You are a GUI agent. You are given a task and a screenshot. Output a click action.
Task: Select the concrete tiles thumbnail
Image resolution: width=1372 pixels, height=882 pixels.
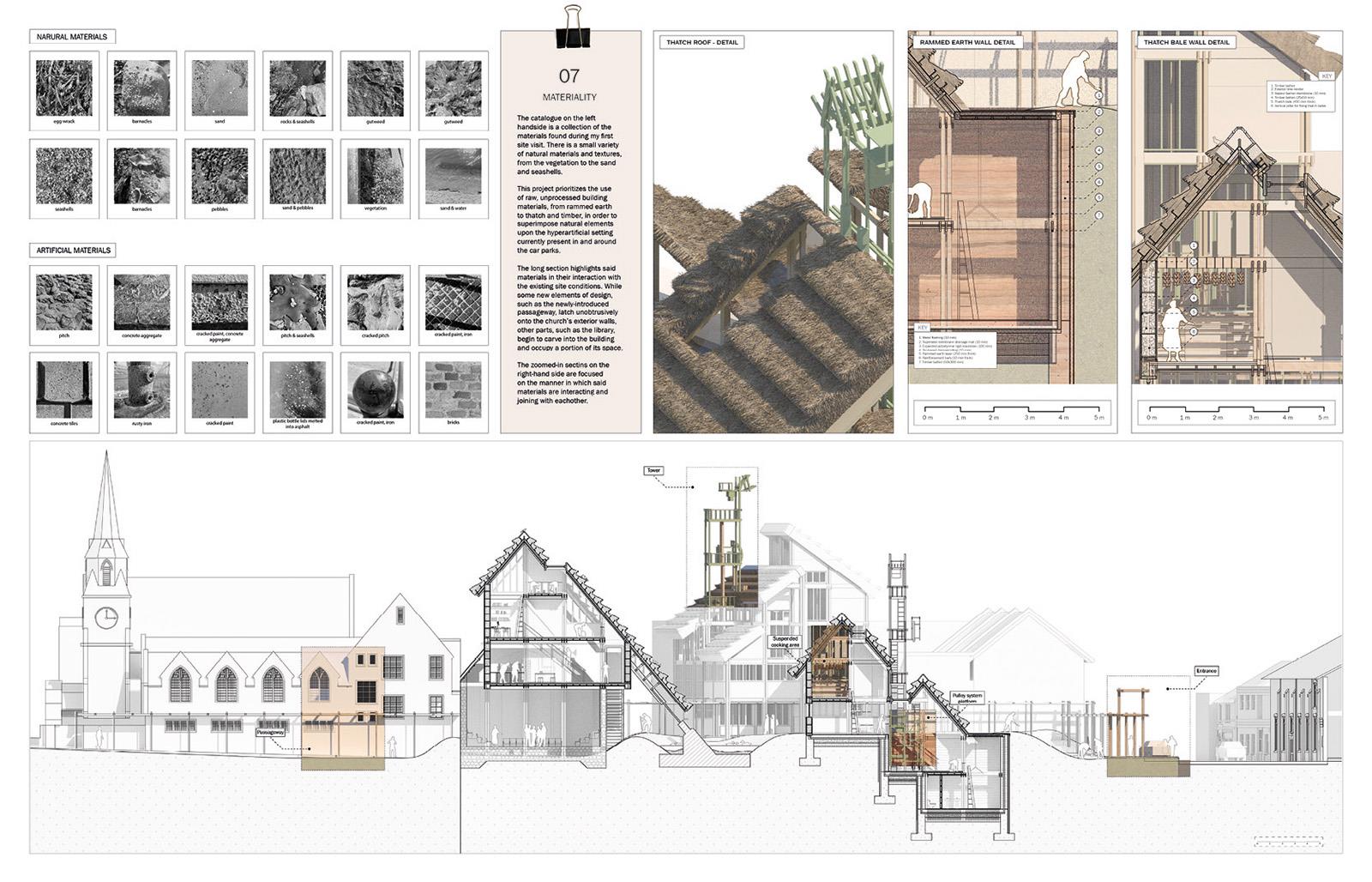click(64, 390)
